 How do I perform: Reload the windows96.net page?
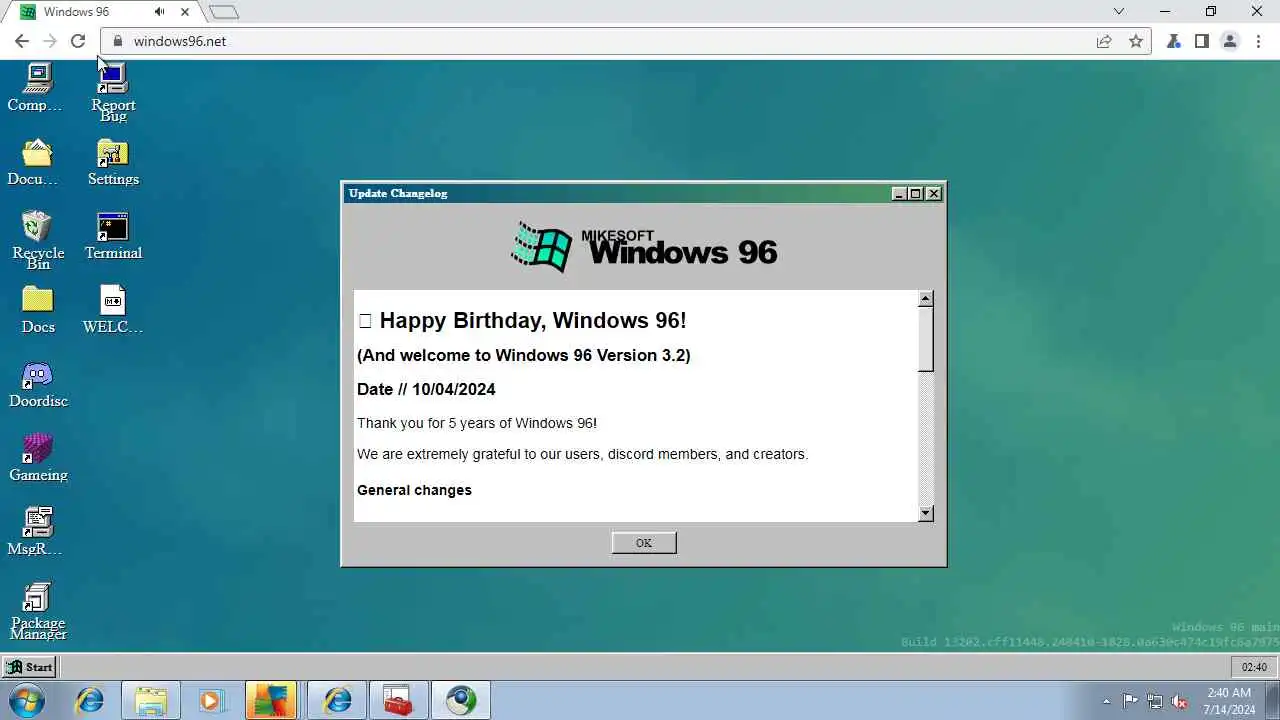(x=78, y=41)
